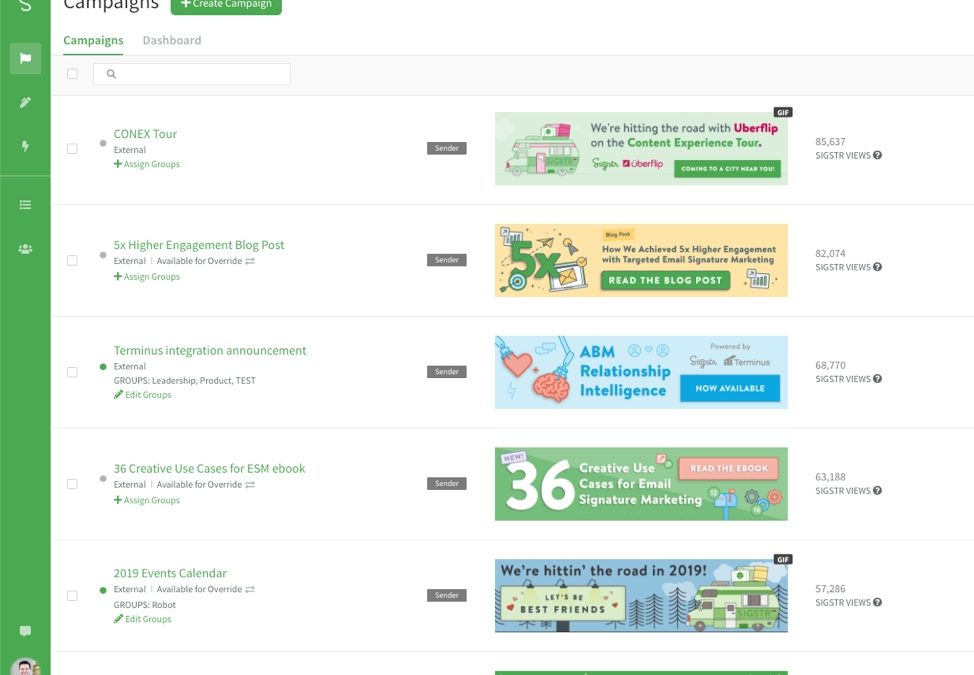
Task: Open the CONEX Tour campaign
Action: click(145, 134)
